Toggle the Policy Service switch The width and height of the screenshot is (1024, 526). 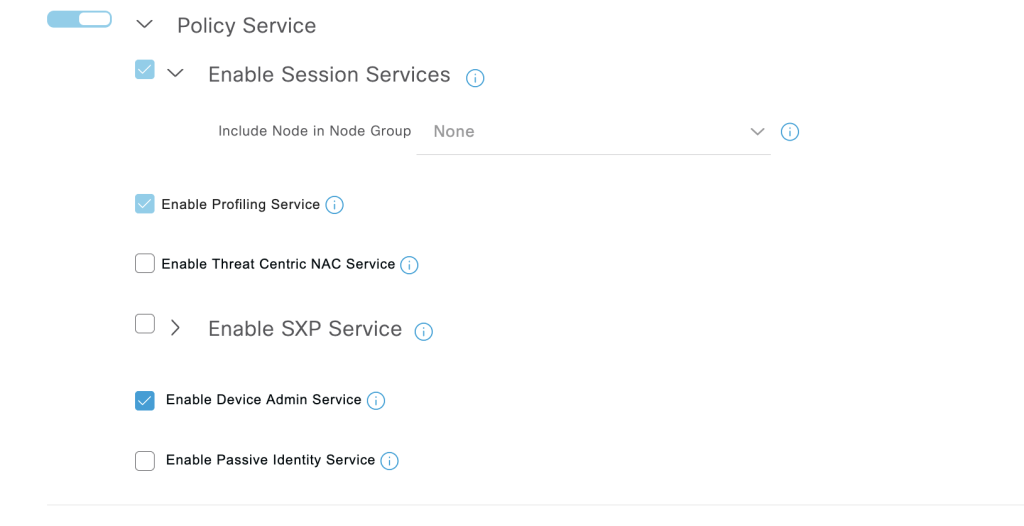[79, 19]
